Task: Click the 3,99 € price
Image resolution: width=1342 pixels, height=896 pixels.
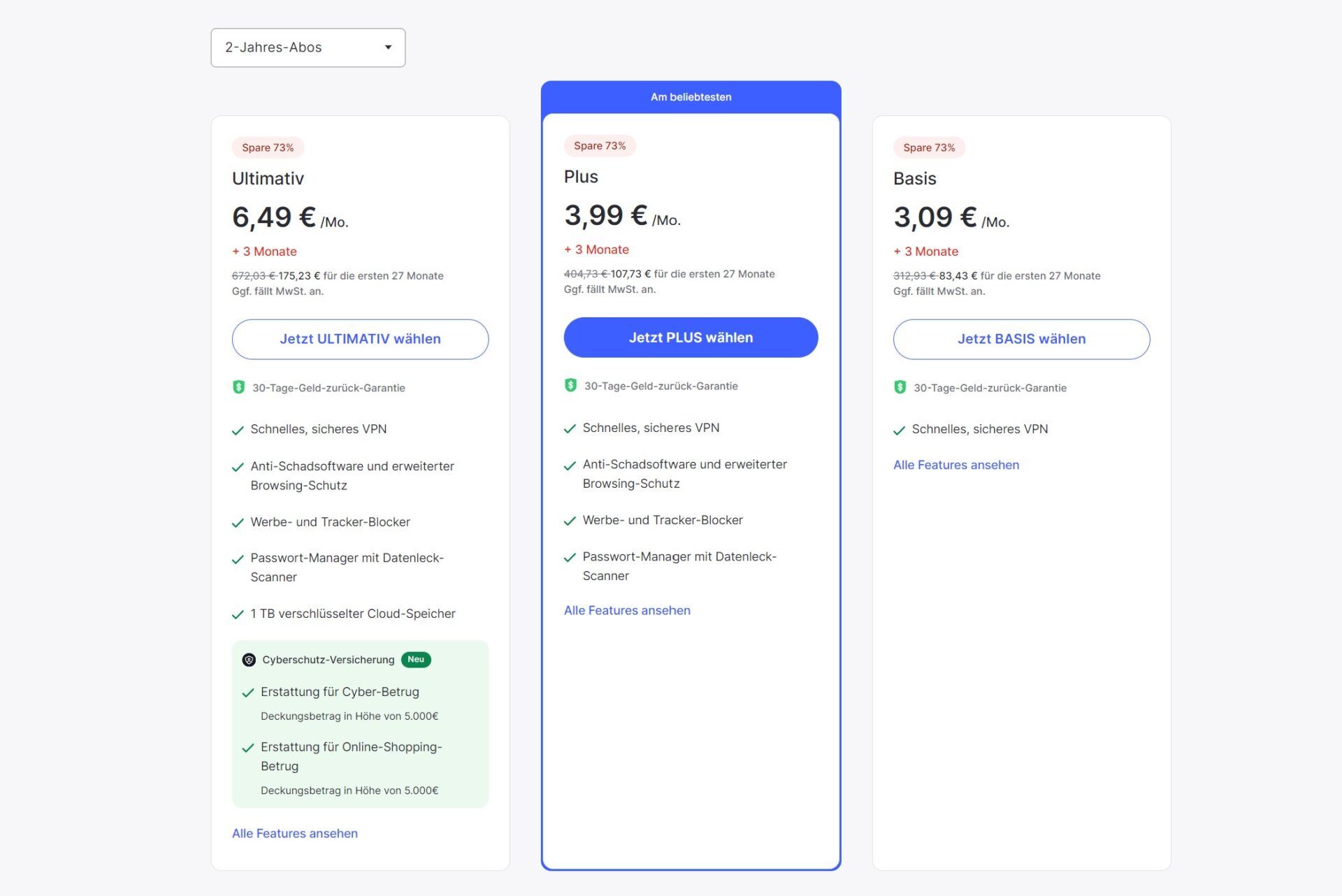Action: coord(606,215)
